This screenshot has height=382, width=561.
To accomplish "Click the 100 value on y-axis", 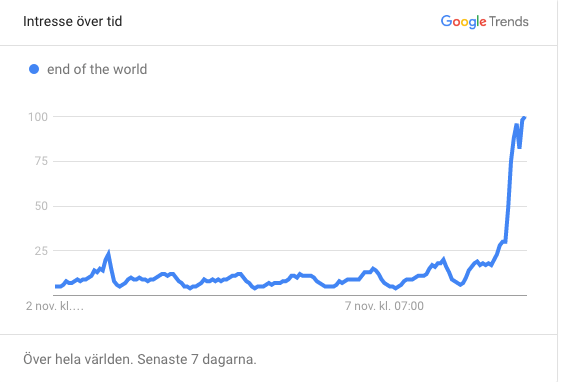I will [38, 117].
